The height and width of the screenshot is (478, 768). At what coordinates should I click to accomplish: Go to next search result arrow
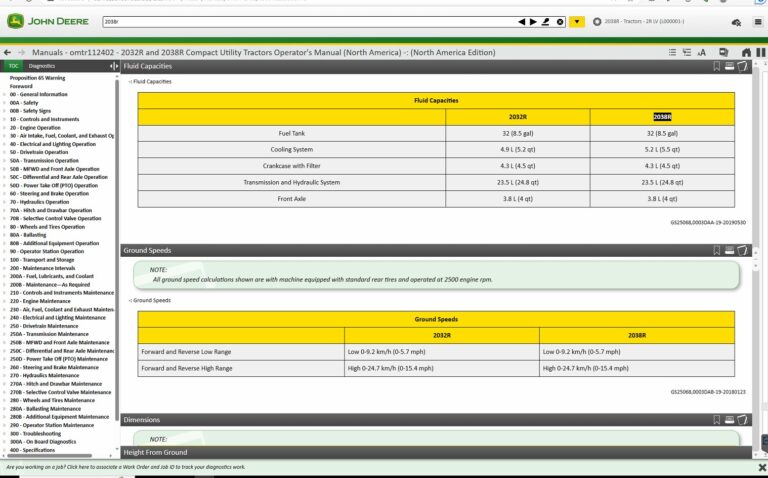(x=533, y=22)
